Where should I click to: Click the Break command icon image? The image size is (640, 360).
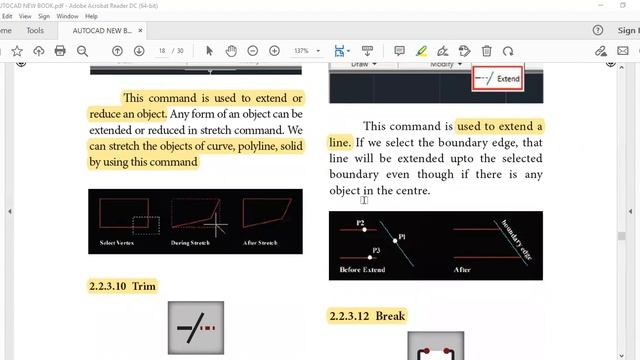pos(436,346)
